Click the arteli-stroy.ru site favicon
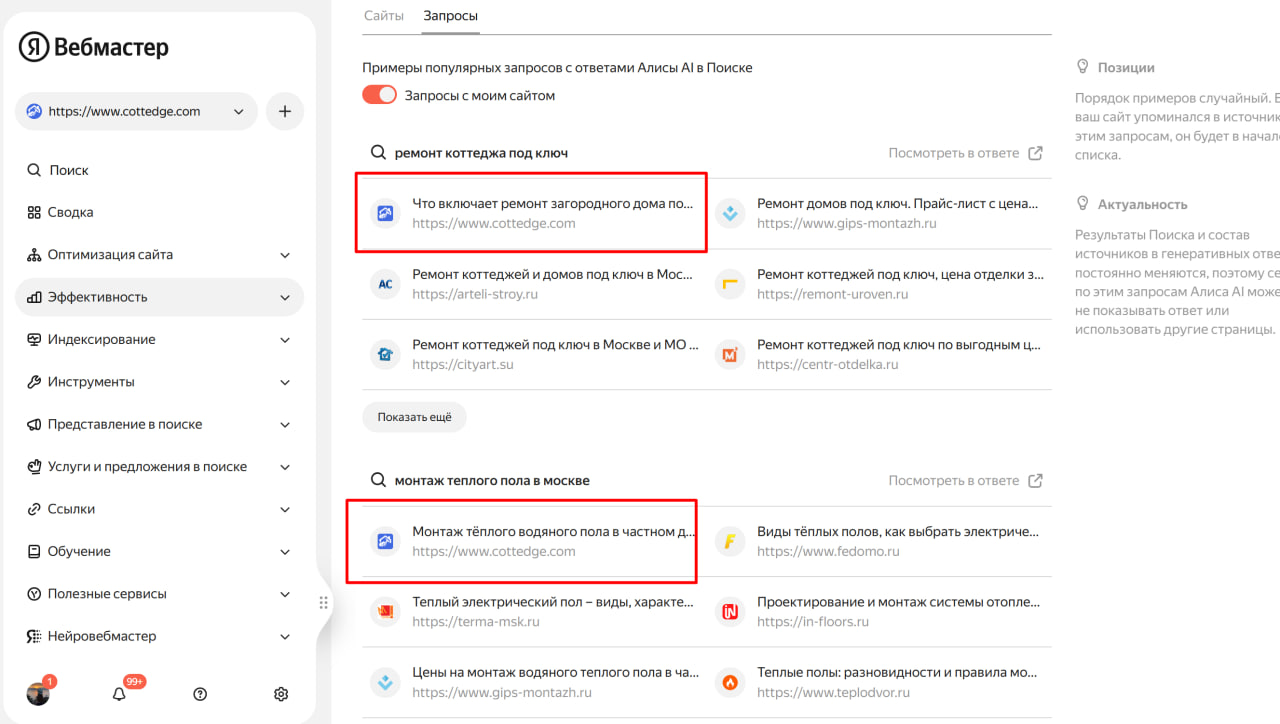 [385, 284]
